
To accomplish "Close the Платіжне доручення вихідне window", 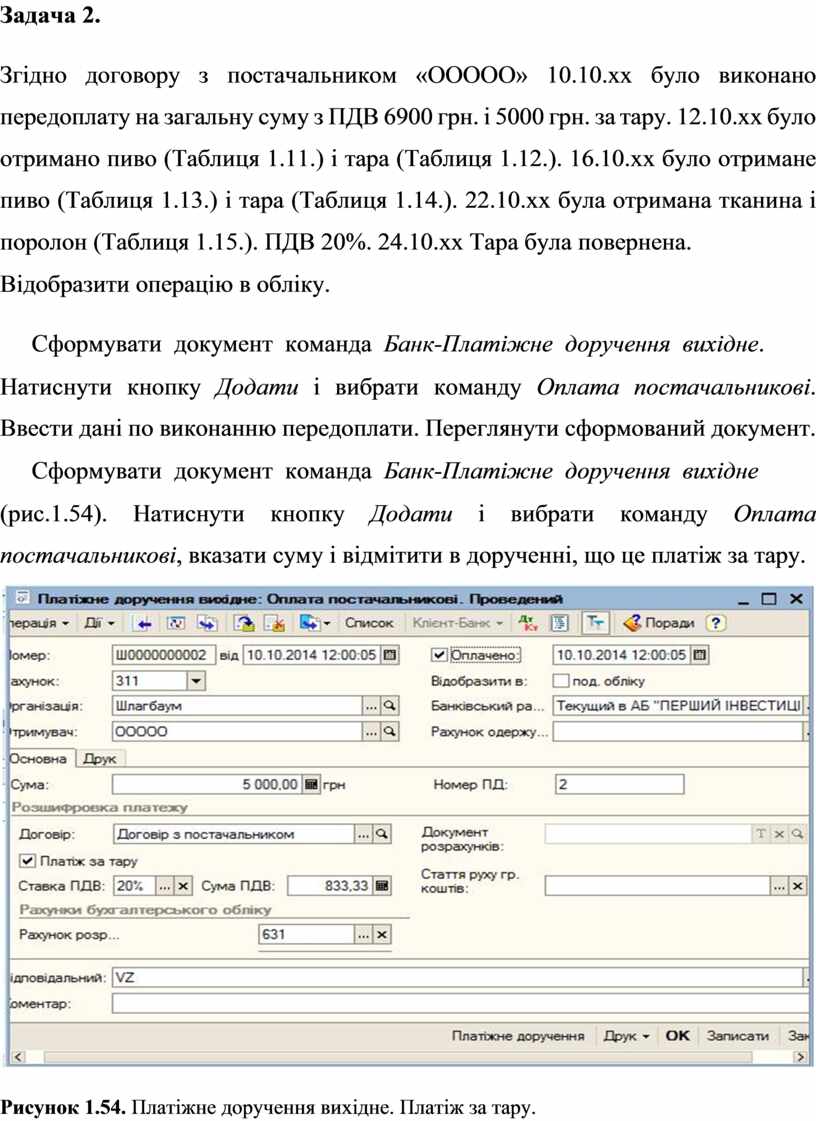I will pos(797,599).
